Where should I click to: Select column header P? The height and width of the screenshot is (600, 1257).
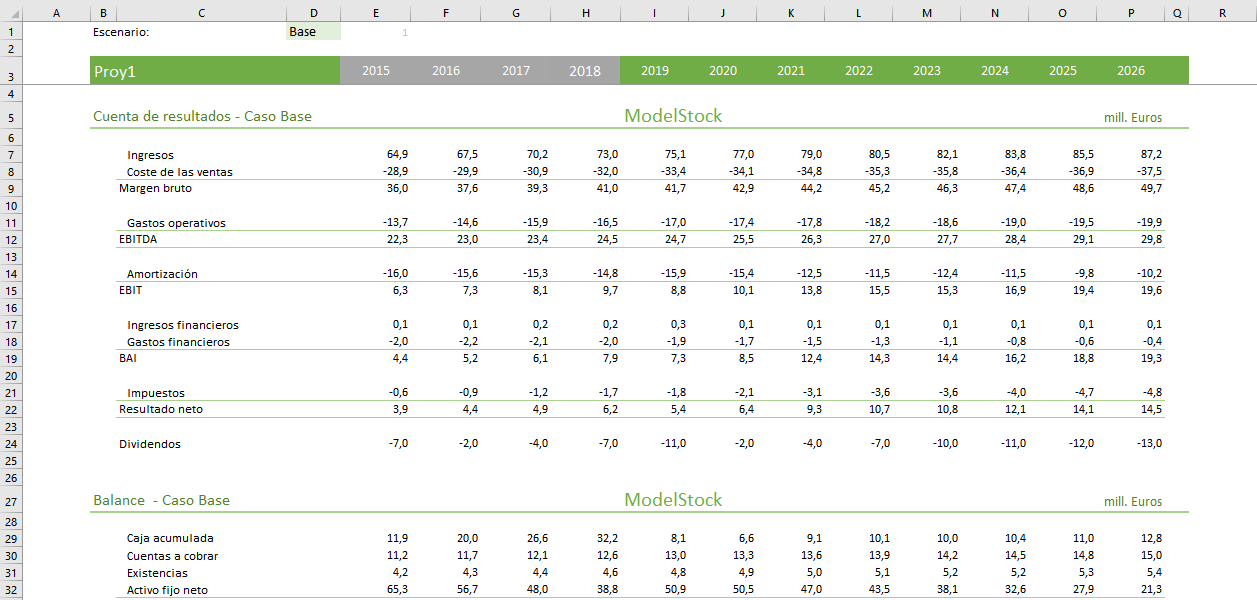point(1131,12)
